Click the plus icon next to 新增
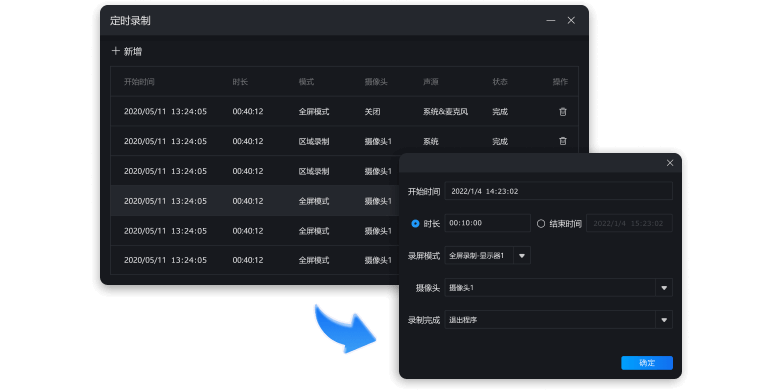The height and width of the screenshot is (390, 780). click(x=115, y=51)
